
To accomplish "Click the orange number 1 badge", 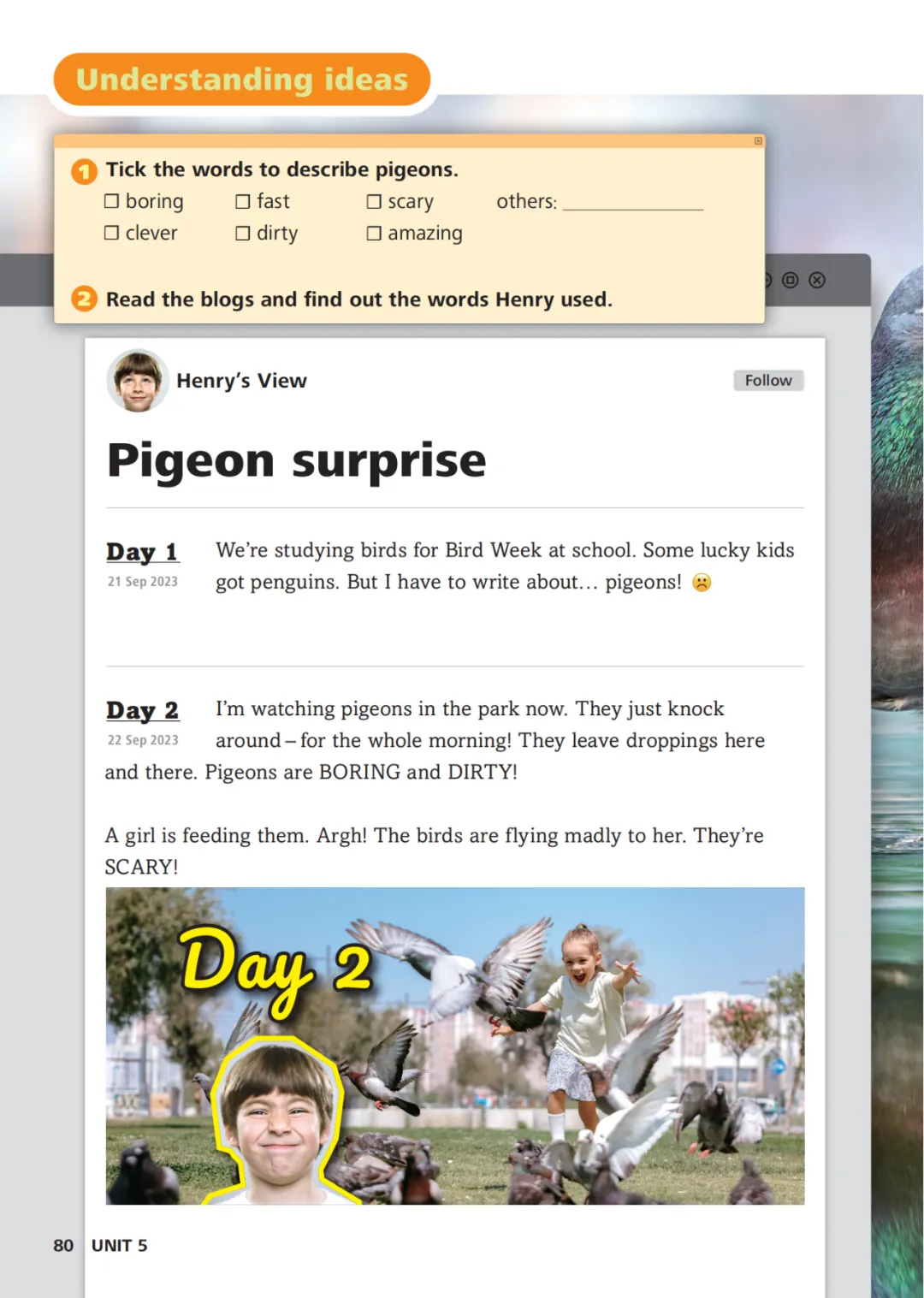I will click(84, 171).
